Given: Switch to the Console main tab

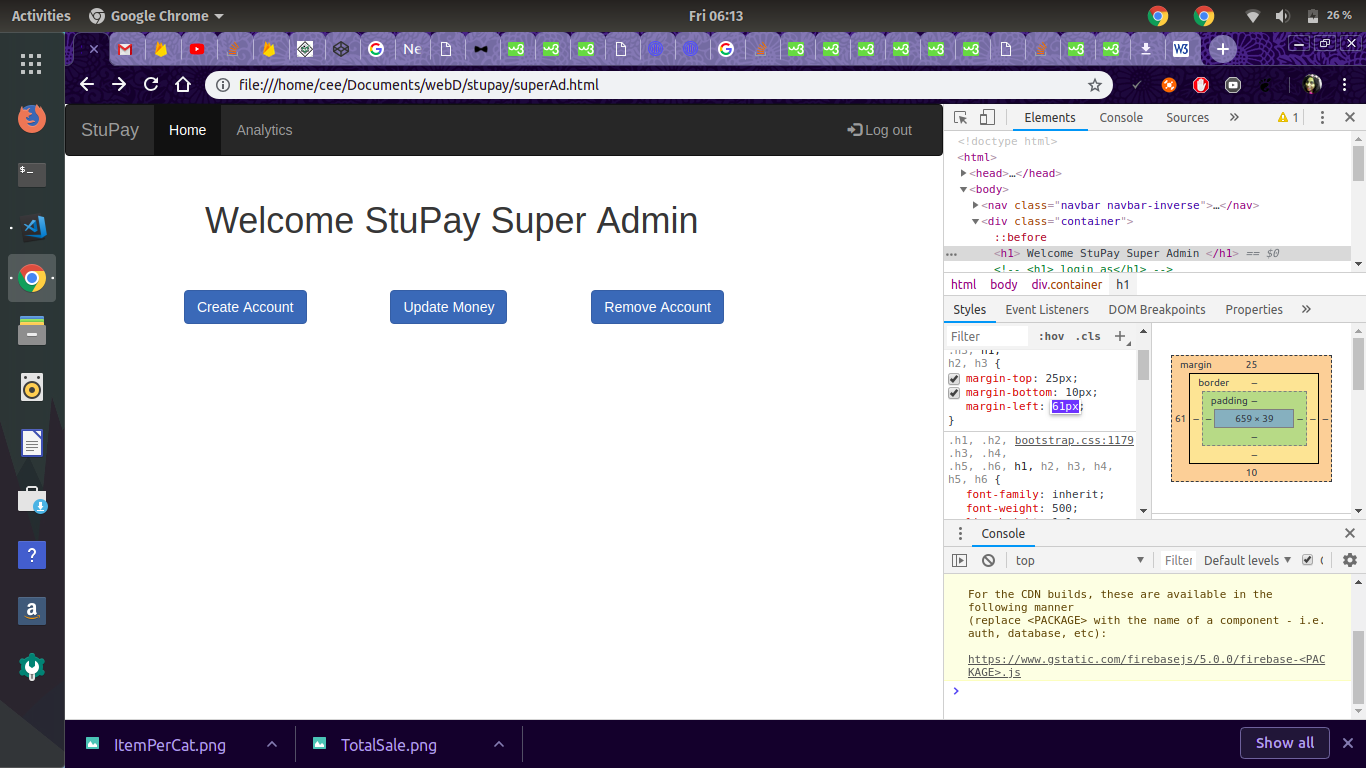Looking at the screenshot, I should tap(1121, 117).
